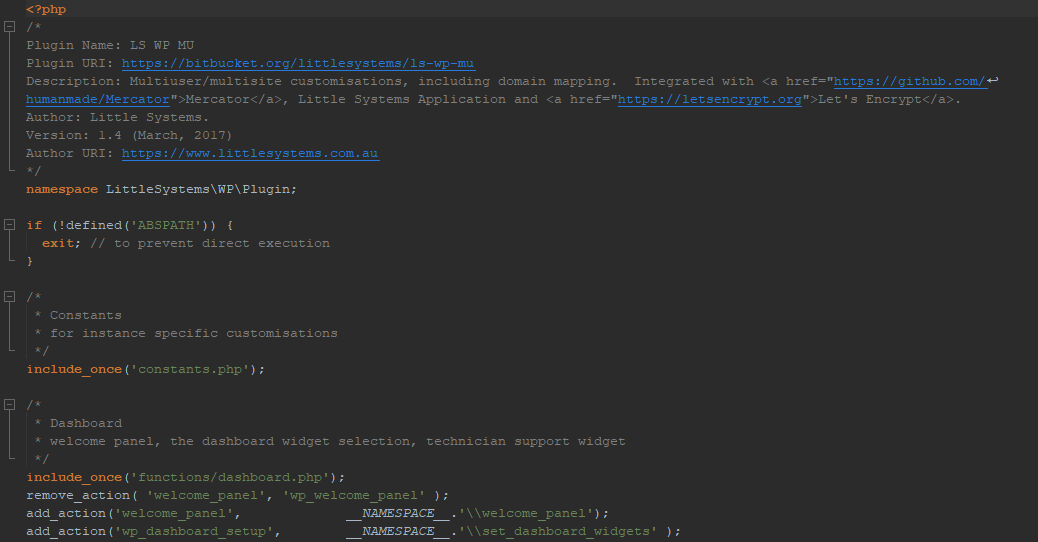Collapse the Dashboard comment block

[x=10, y=405]
